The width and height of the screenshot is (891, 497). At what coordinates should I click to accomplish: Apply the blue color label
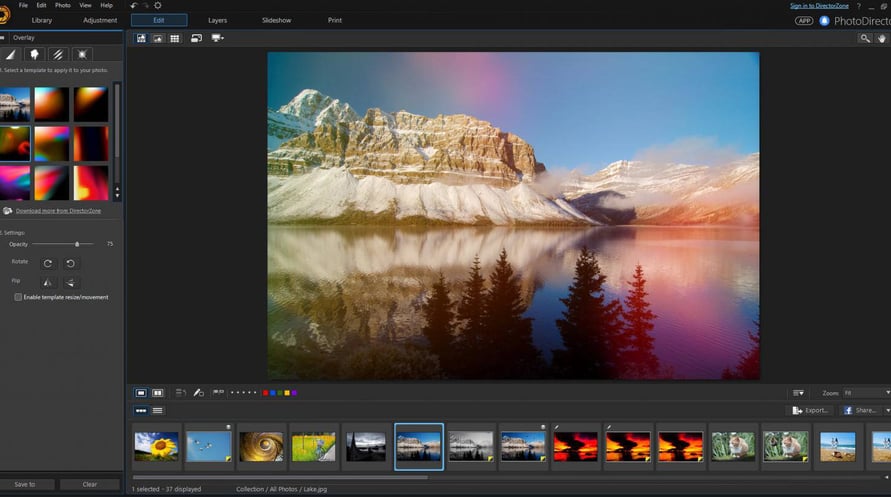pos(273,392)
